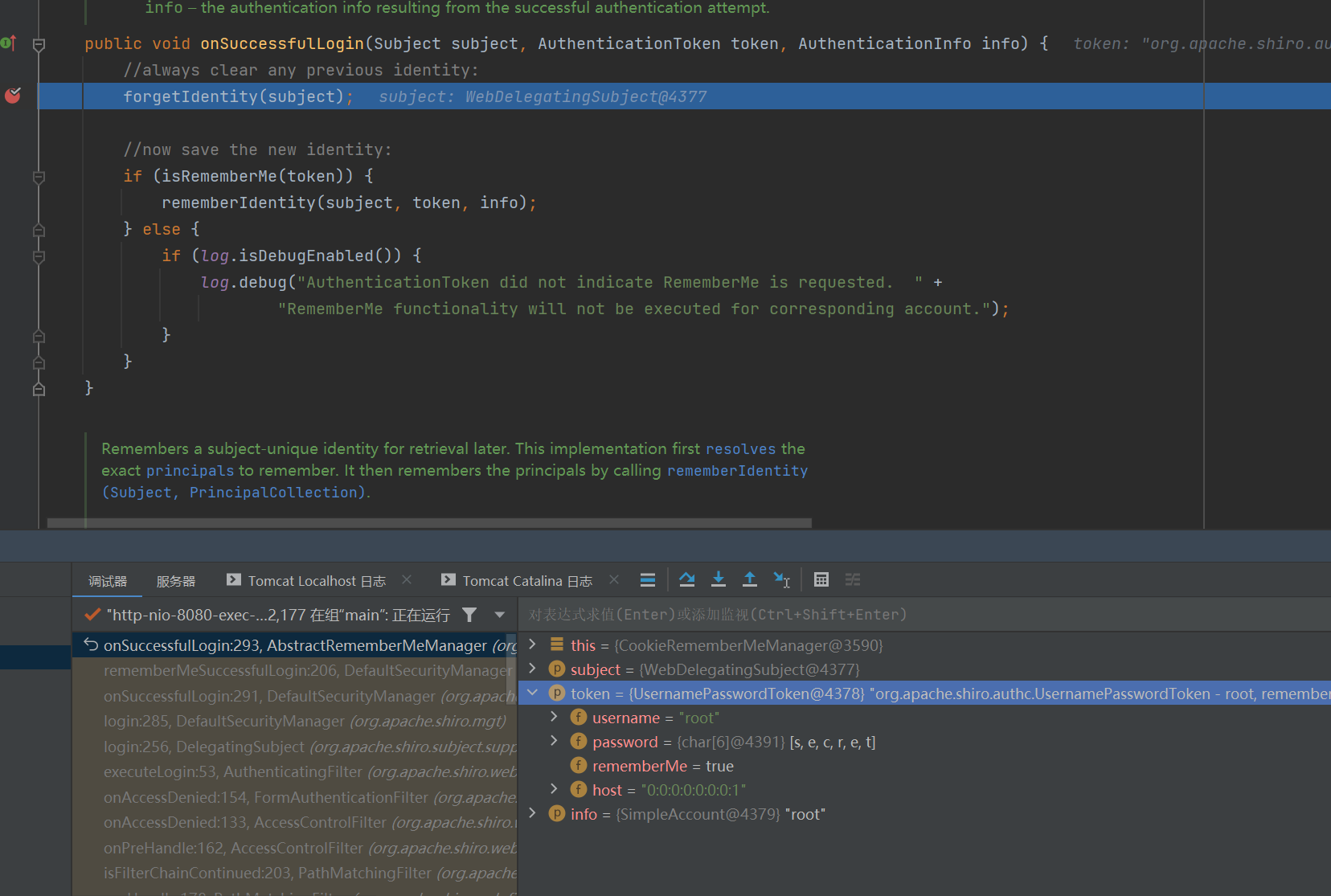Click the info parameter icon
The image size is (1331, 896).
pyautogui.click(x=557, y=814)
